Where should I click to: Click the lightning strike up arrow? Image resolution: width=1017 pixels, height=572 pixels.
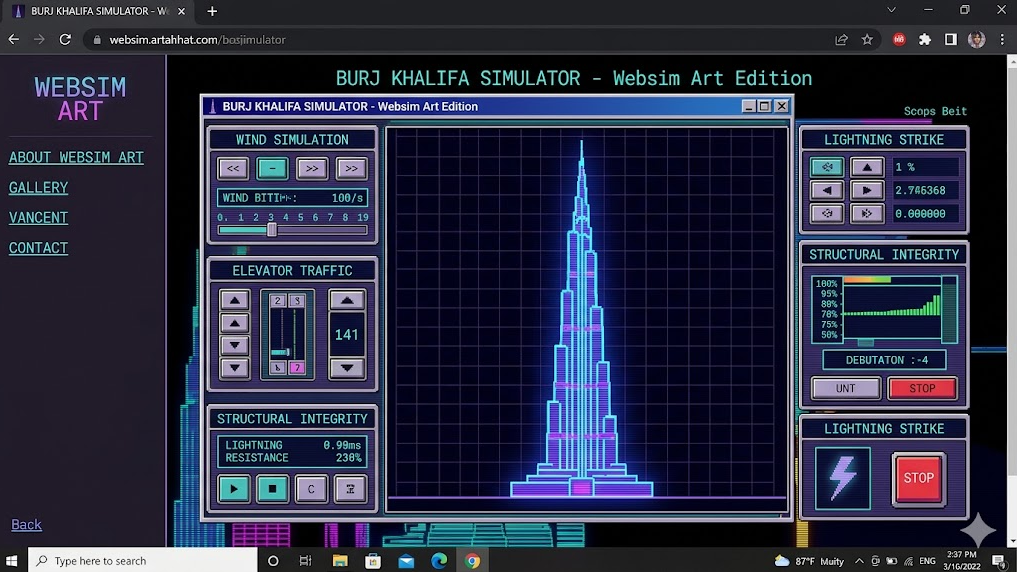click(867, 167)
